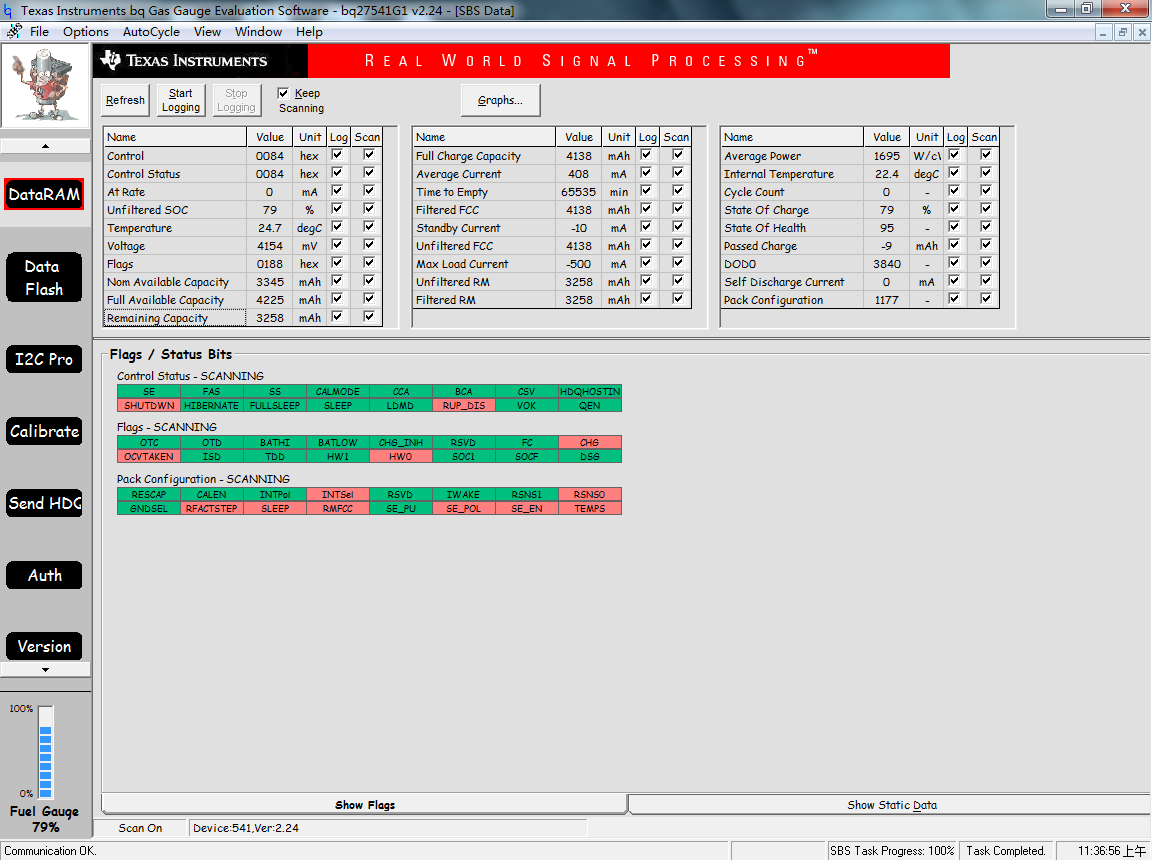This screenshot has height=861, width=1152.
Task: Open the Calibrate sidebar panel
Action: tap(44, 431)
